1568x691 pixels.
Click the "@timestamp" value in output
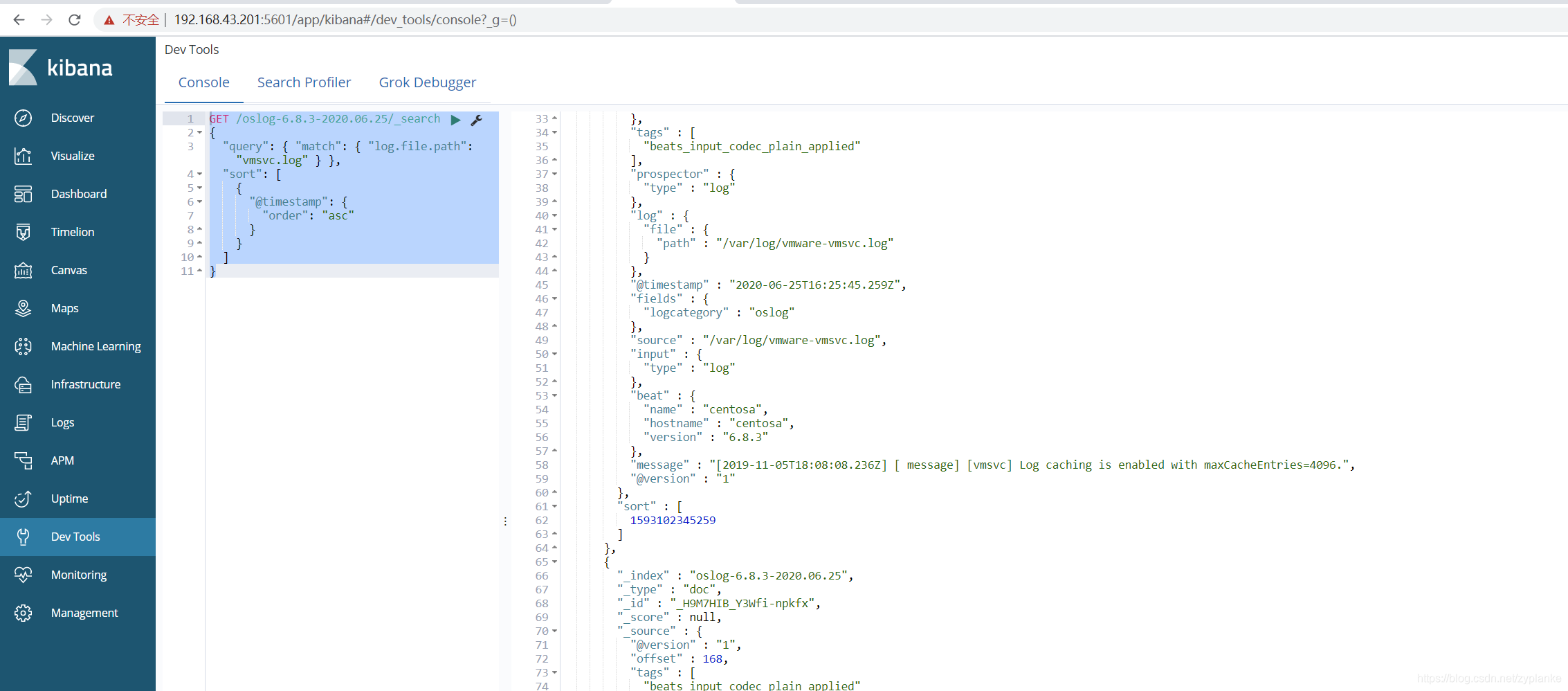817,285
